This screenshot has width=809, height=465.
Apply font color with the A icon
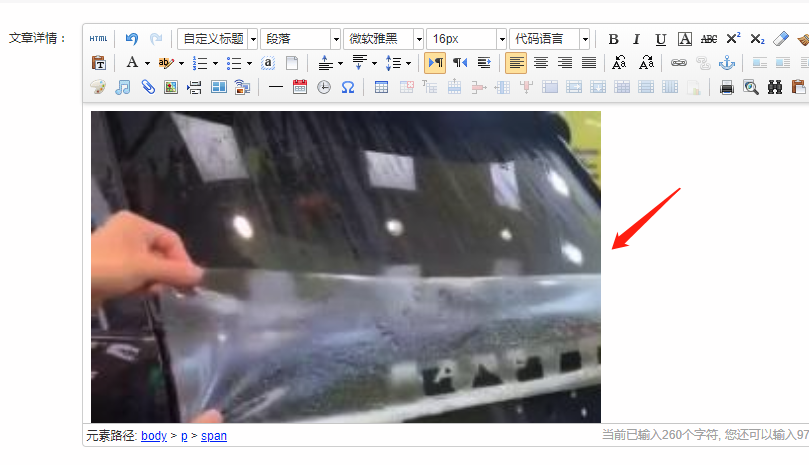tap(132, 63)
